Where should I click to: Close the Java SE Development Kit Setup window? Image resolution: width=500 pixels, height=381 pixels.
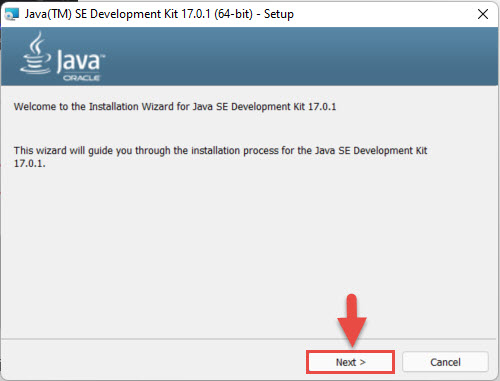(x=483, y=14)
